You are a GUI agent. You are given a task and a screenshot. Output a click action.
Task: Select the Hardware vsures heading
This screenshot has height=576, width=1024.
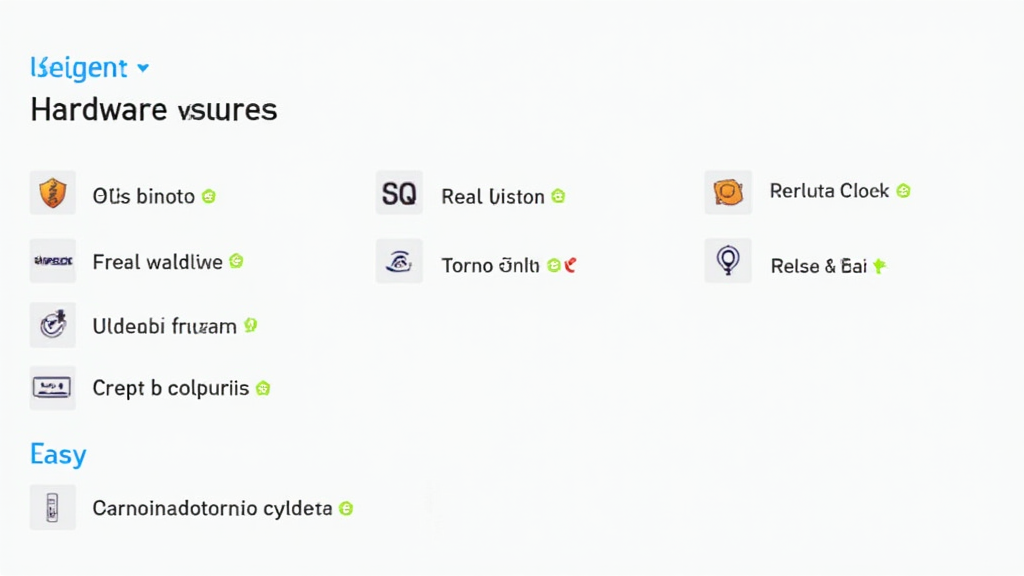(x=153, y=109)
